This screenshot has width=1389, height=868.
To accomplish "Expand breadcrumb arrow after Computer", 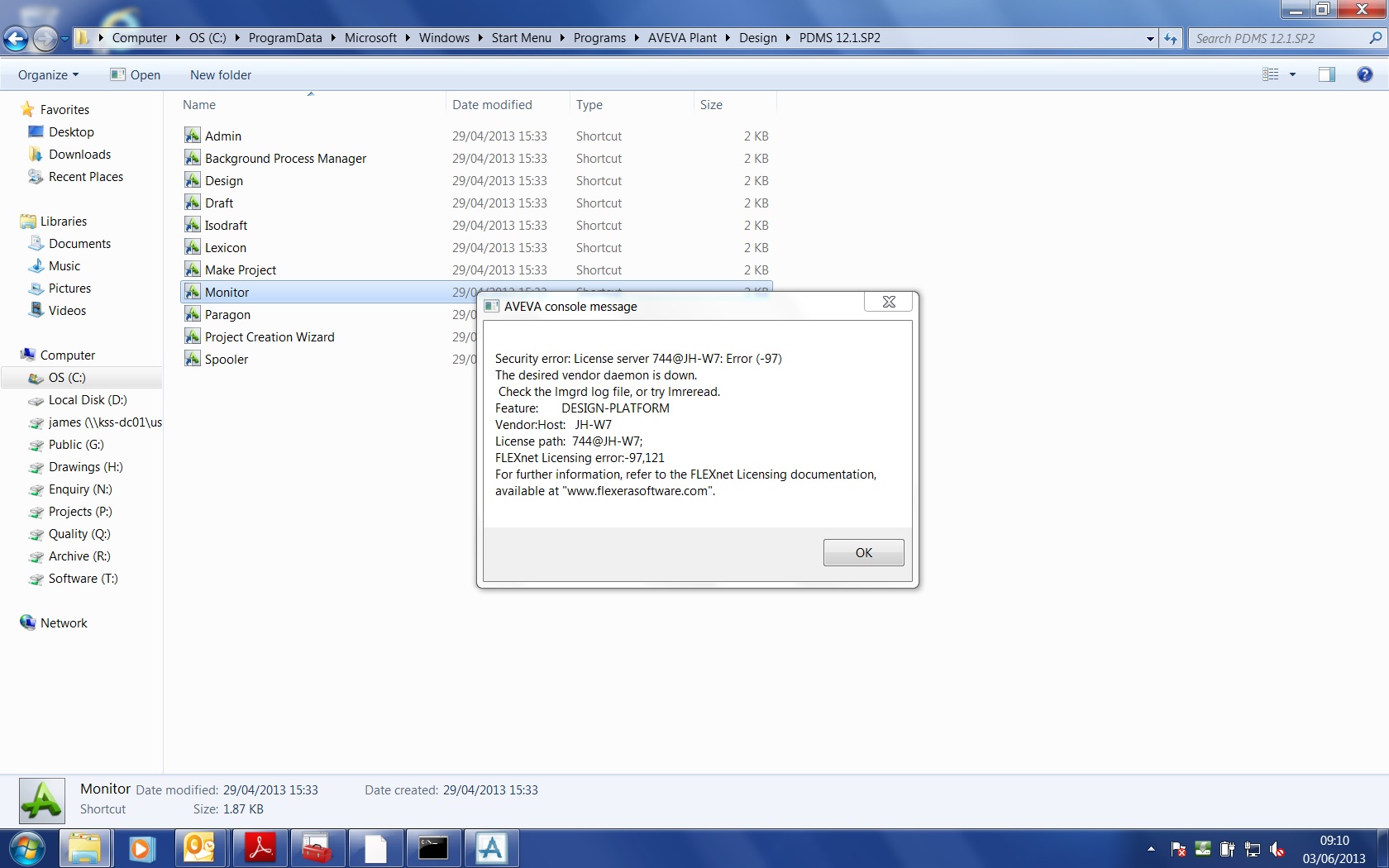I will tap(178, 38).
